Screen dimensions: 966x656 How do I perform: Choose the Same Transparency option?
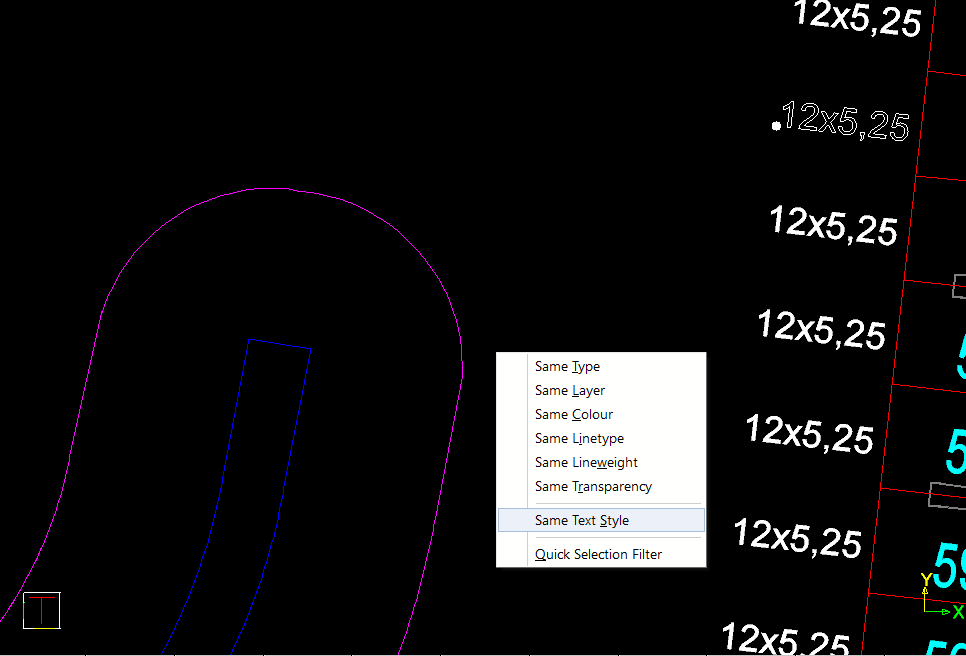pos(593,487)
